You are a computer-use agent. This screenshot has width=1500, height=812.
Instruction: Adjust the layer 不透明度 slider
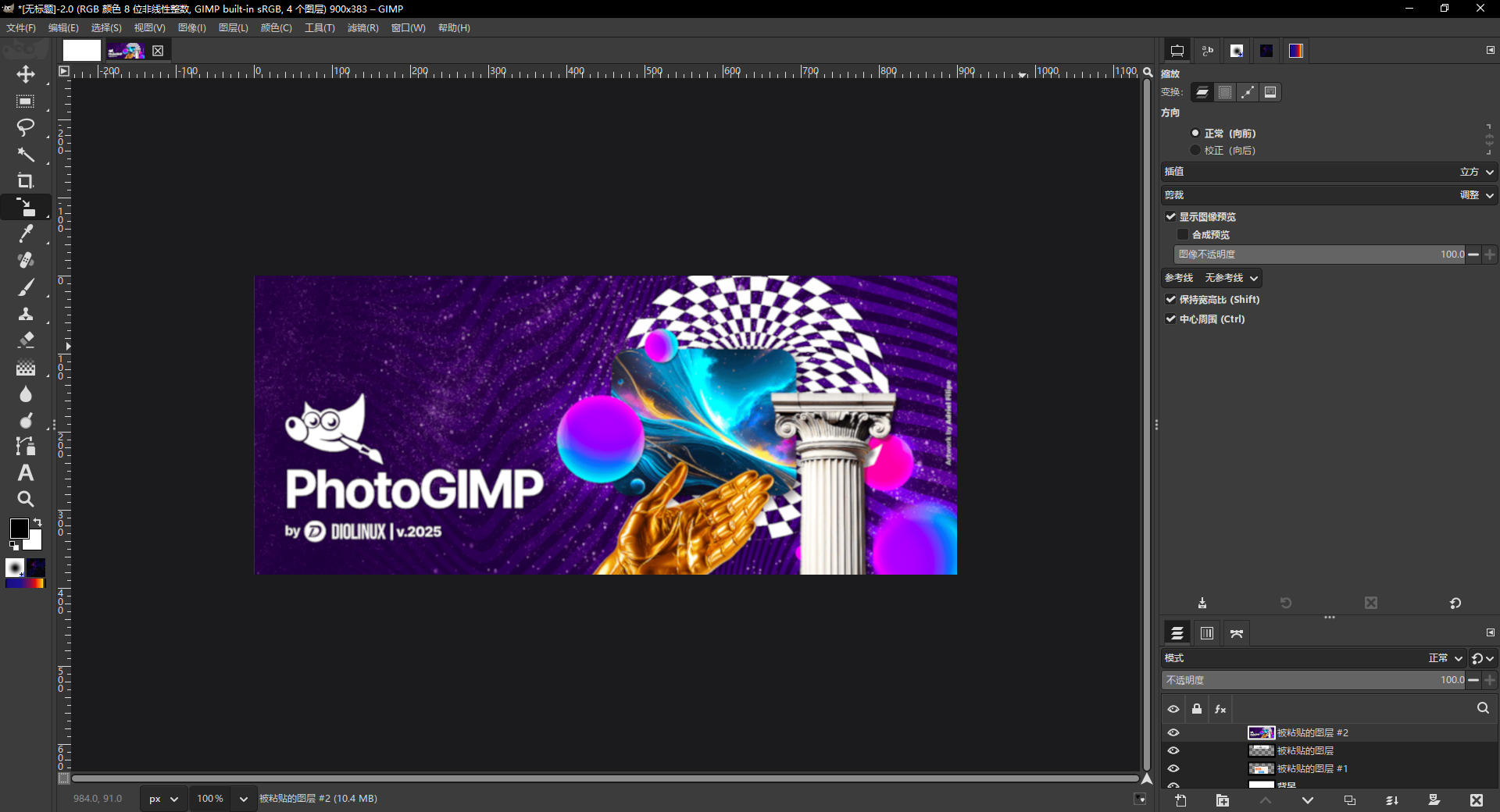[1313, 680]
